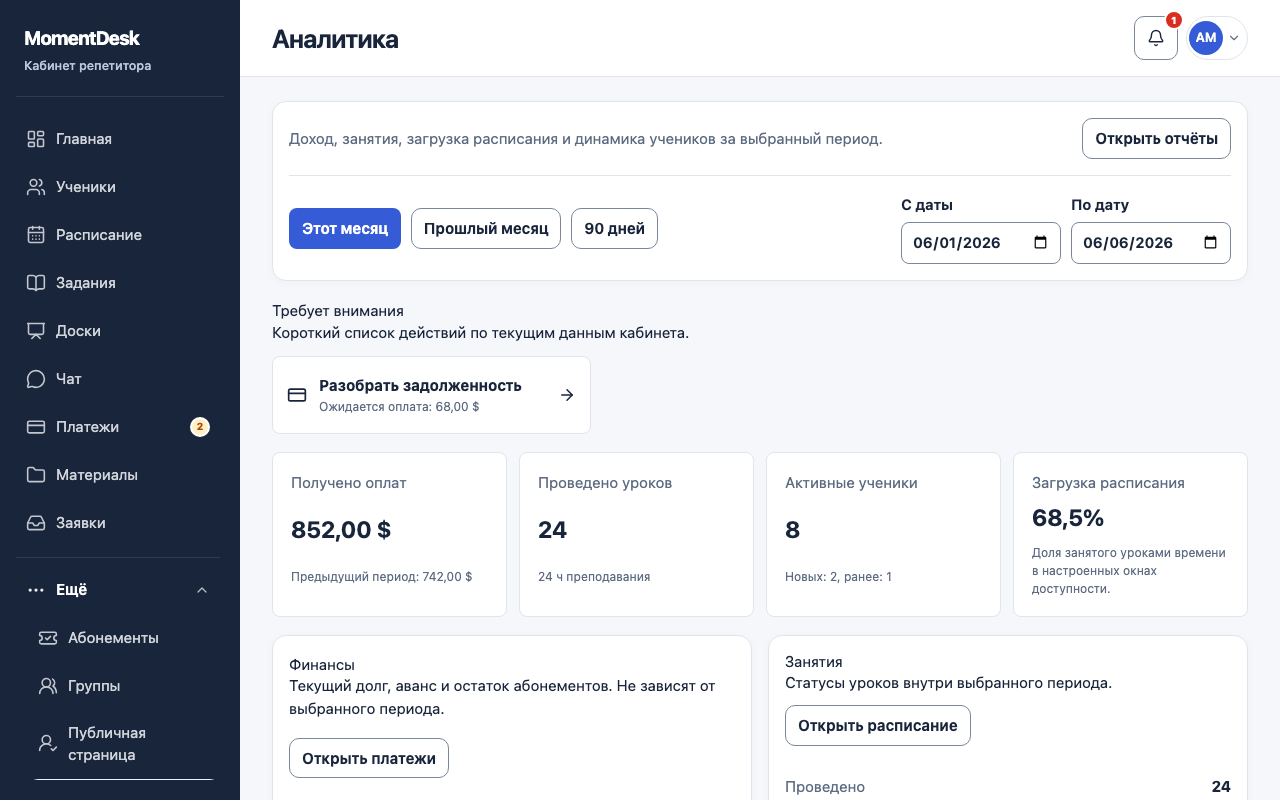
Task: Select the Прошлый месяц period
Action: (486, 228)
